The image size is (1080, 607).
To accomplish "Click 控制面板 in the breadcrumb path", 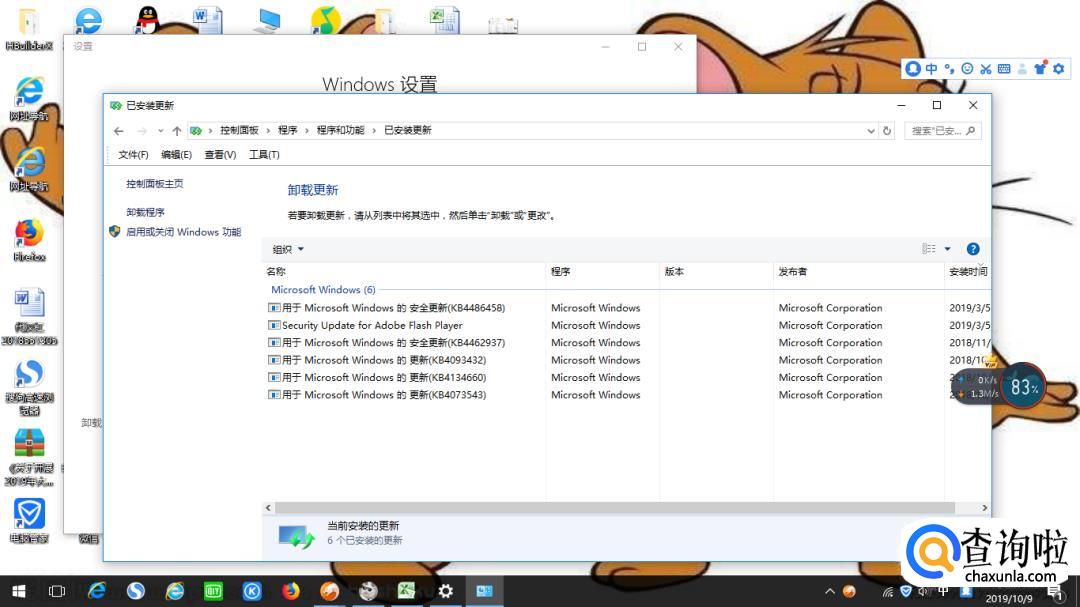I will coord(239,130).
